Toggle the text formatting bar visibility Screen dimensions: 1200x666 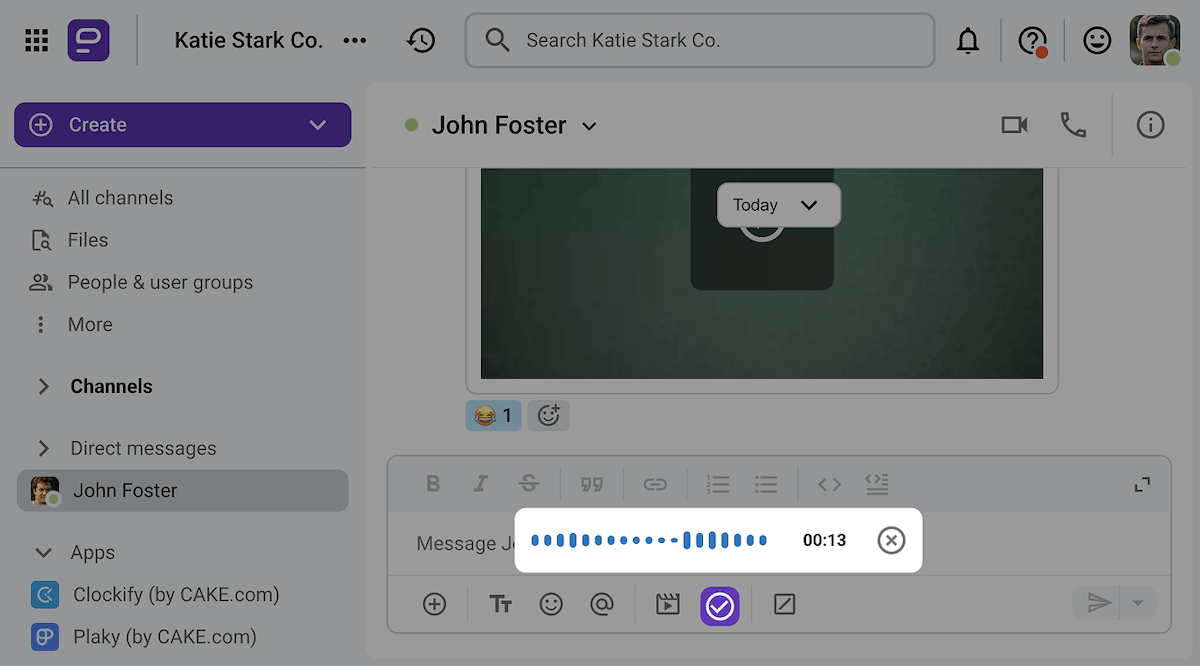coord(501,604)
